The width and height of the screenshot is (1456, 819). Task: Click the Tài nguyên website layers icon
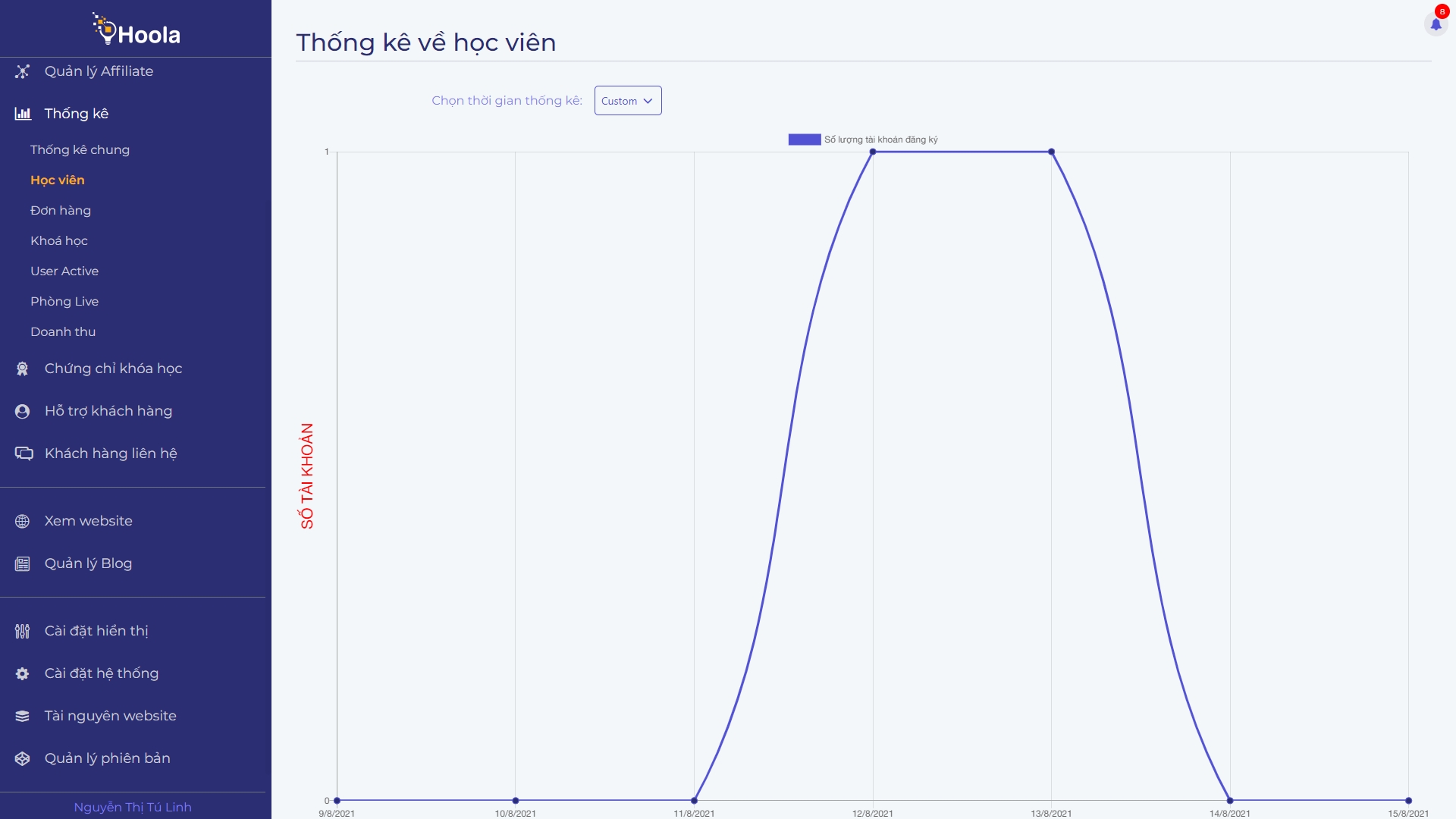(23, 716)
